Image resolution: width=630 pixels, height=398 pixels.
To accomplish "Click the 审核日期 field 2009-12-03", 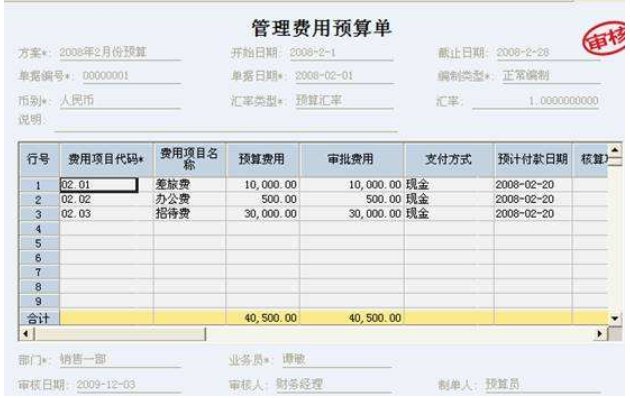I will (x=128, y=385).
